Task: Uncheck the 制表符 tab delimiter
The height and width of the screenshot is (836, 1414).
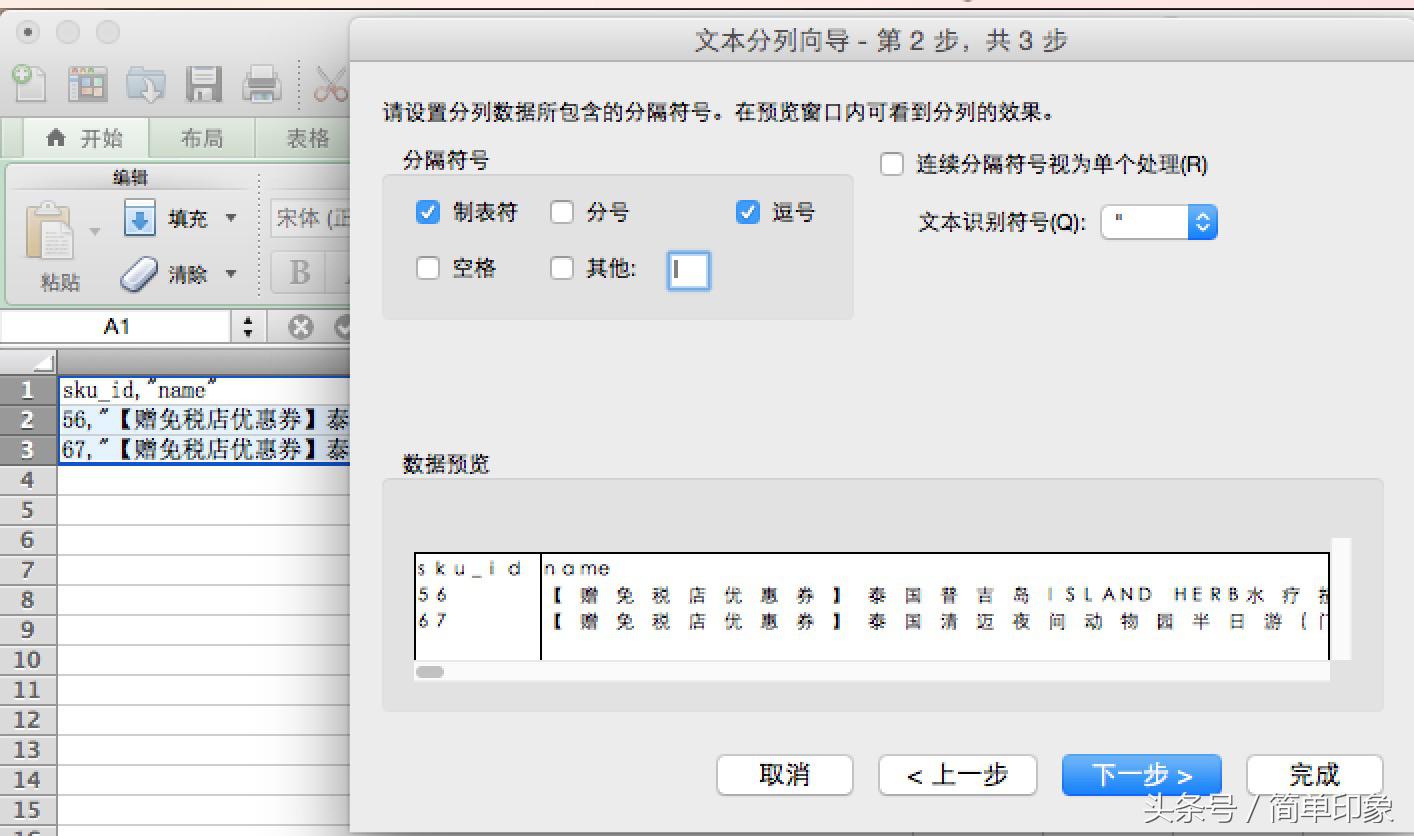Action: point(429,212)
